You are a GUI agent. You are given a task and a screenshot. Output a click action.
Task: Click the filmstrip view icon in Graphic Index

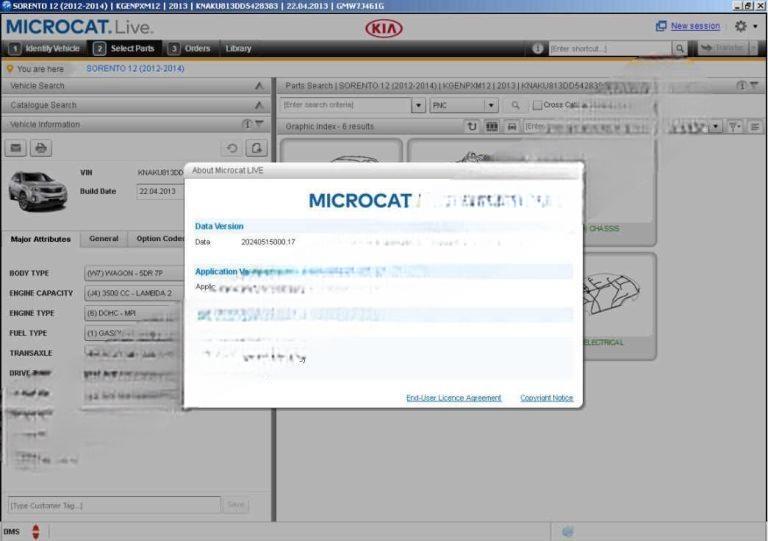(492, 126)
